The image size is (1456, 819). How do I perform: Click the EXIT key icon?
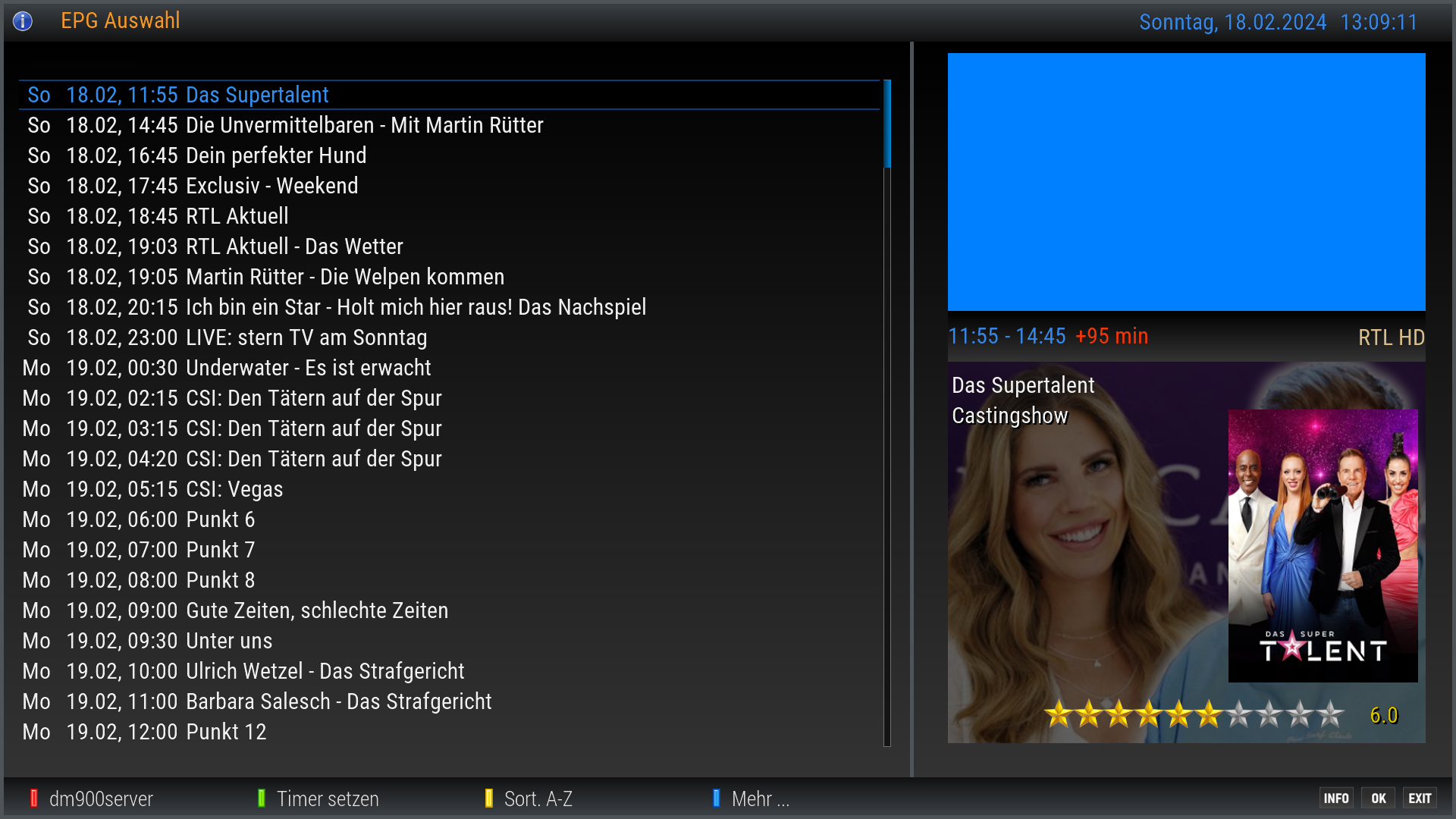click(1420, 799)
